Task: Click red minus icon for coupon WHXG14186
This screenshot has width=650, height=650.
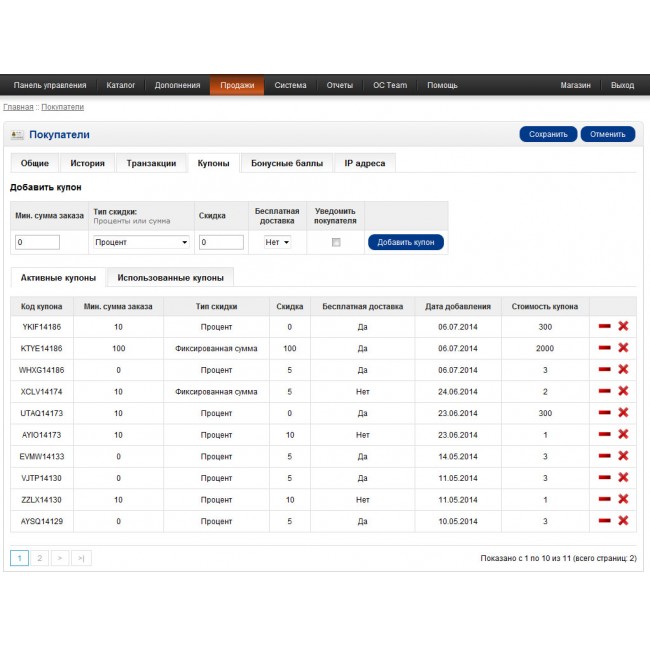Action: pyautogui.click(x=604, y=370)
